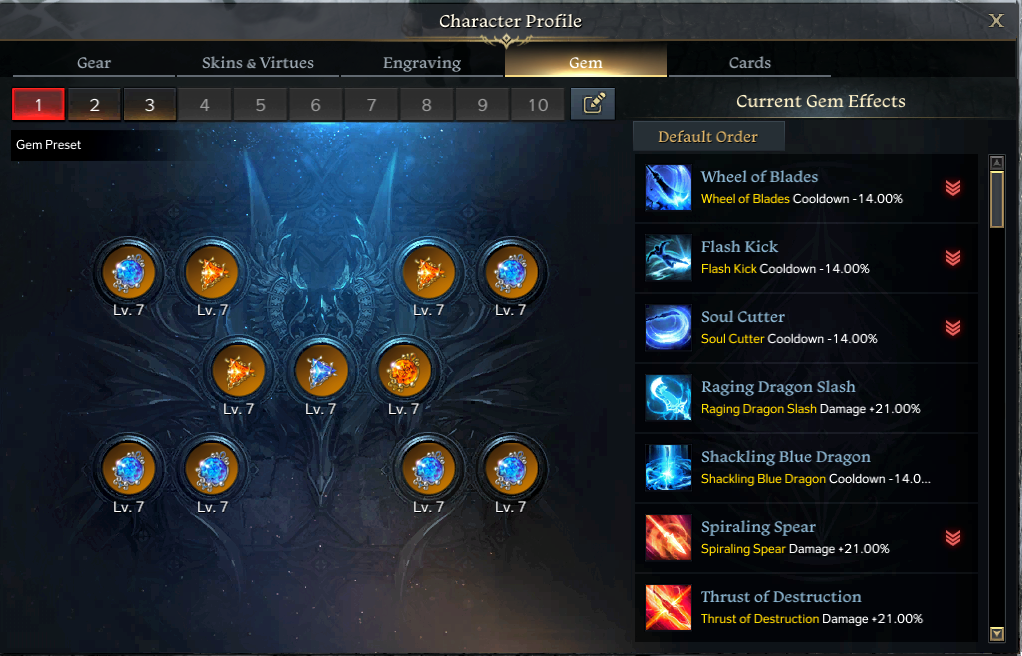
Task: Click the round orange gem in middle row
Action: click(x=403, y=371)
